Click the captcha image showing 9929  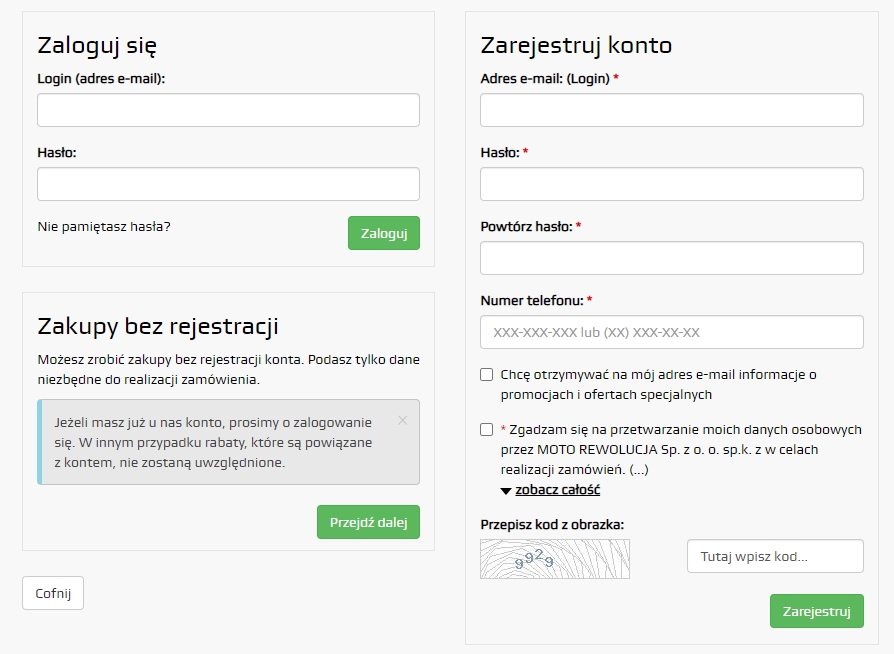coord(555,559)
